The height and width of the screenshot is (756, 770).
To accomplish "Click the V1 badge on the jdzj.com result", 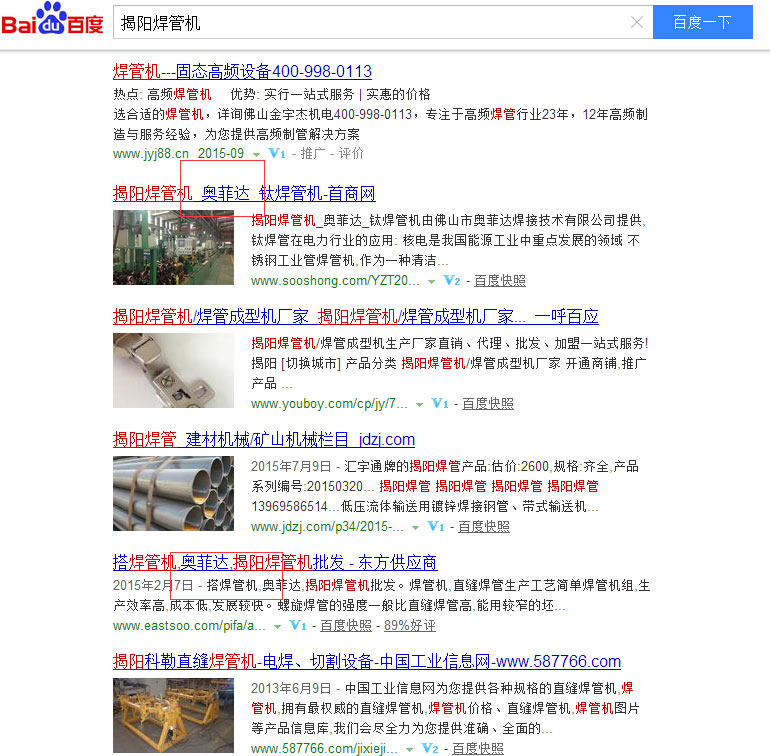I will coord(436,527).
